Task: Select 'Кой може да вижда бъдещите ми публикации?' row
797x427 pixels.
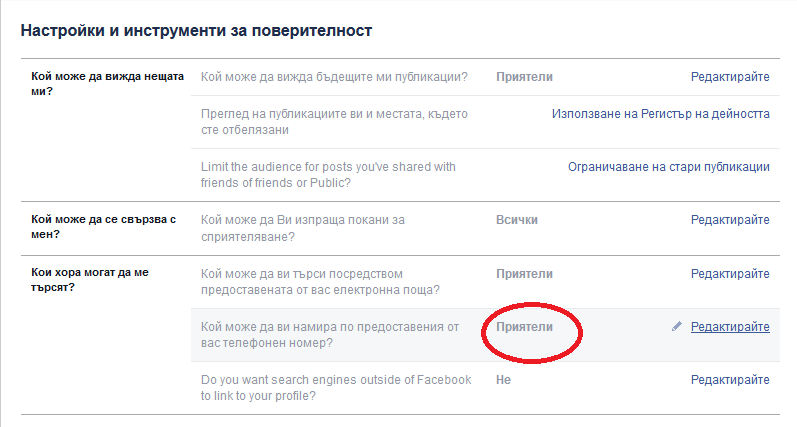Action: [485, 77]
